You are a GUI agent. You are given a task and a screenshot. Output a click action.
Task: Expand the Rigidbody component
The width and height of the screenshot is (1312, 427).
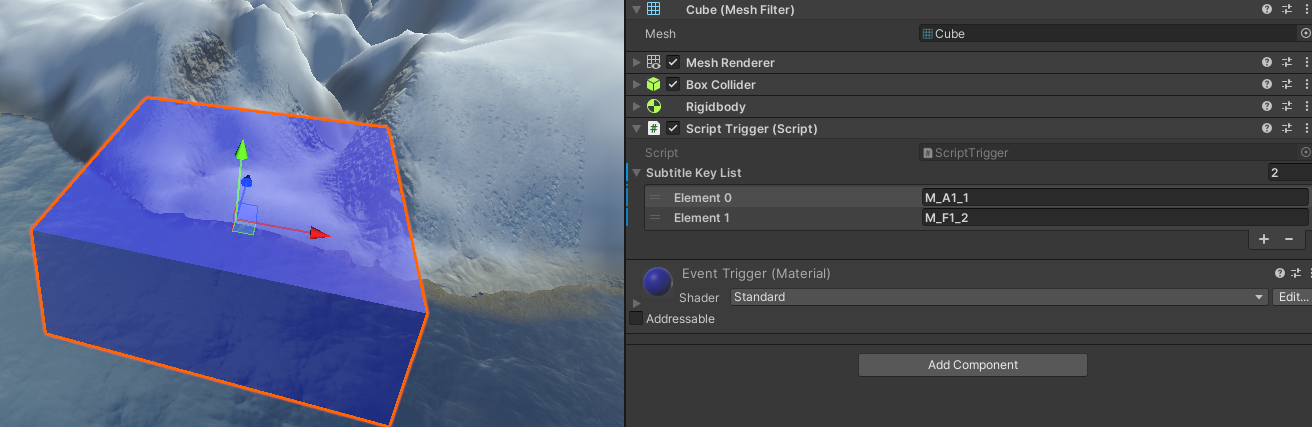pyautogui.click(x=637, y=106)
